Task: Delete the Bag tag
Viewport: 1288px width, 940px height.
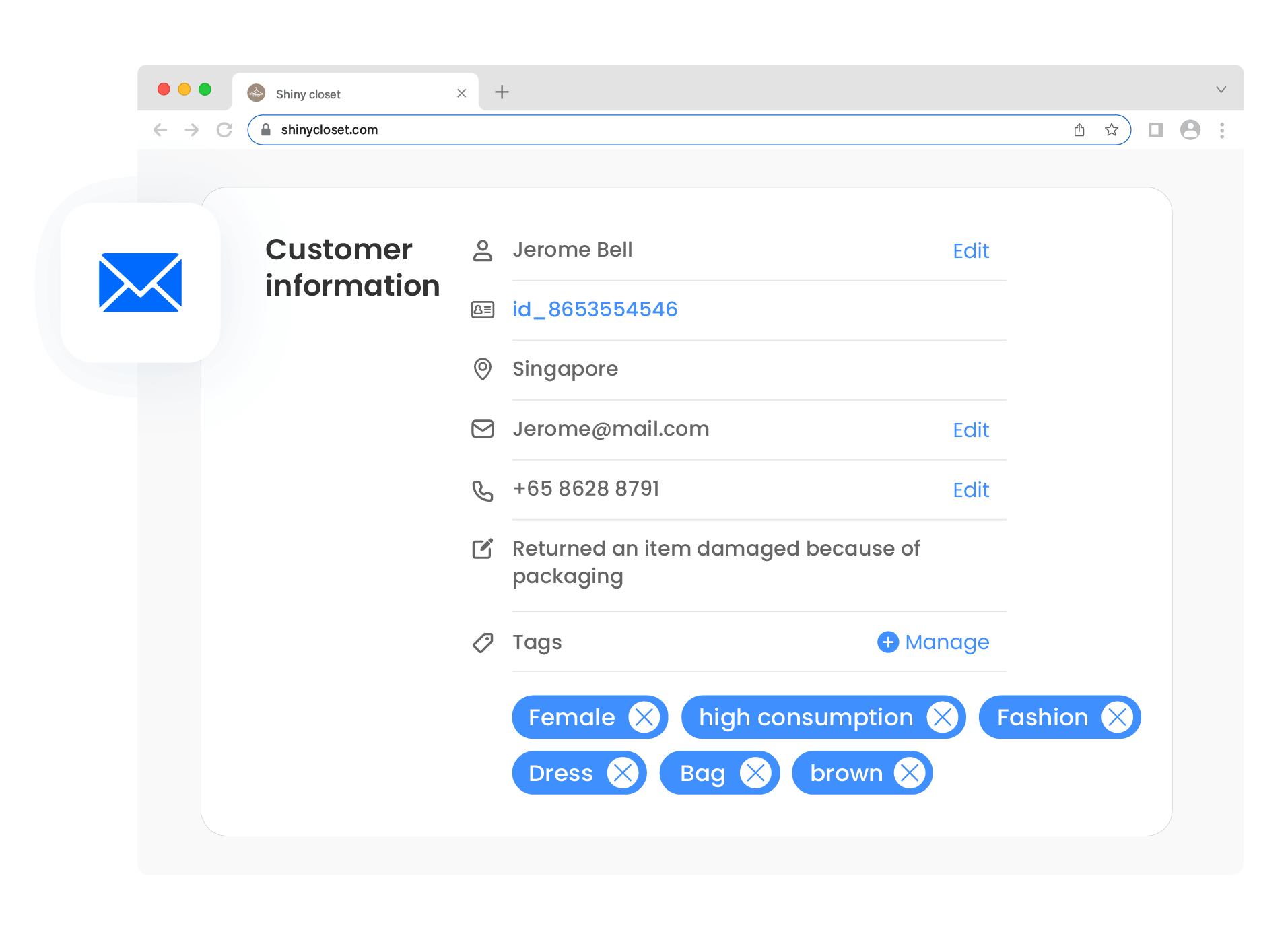Action: 755,773
